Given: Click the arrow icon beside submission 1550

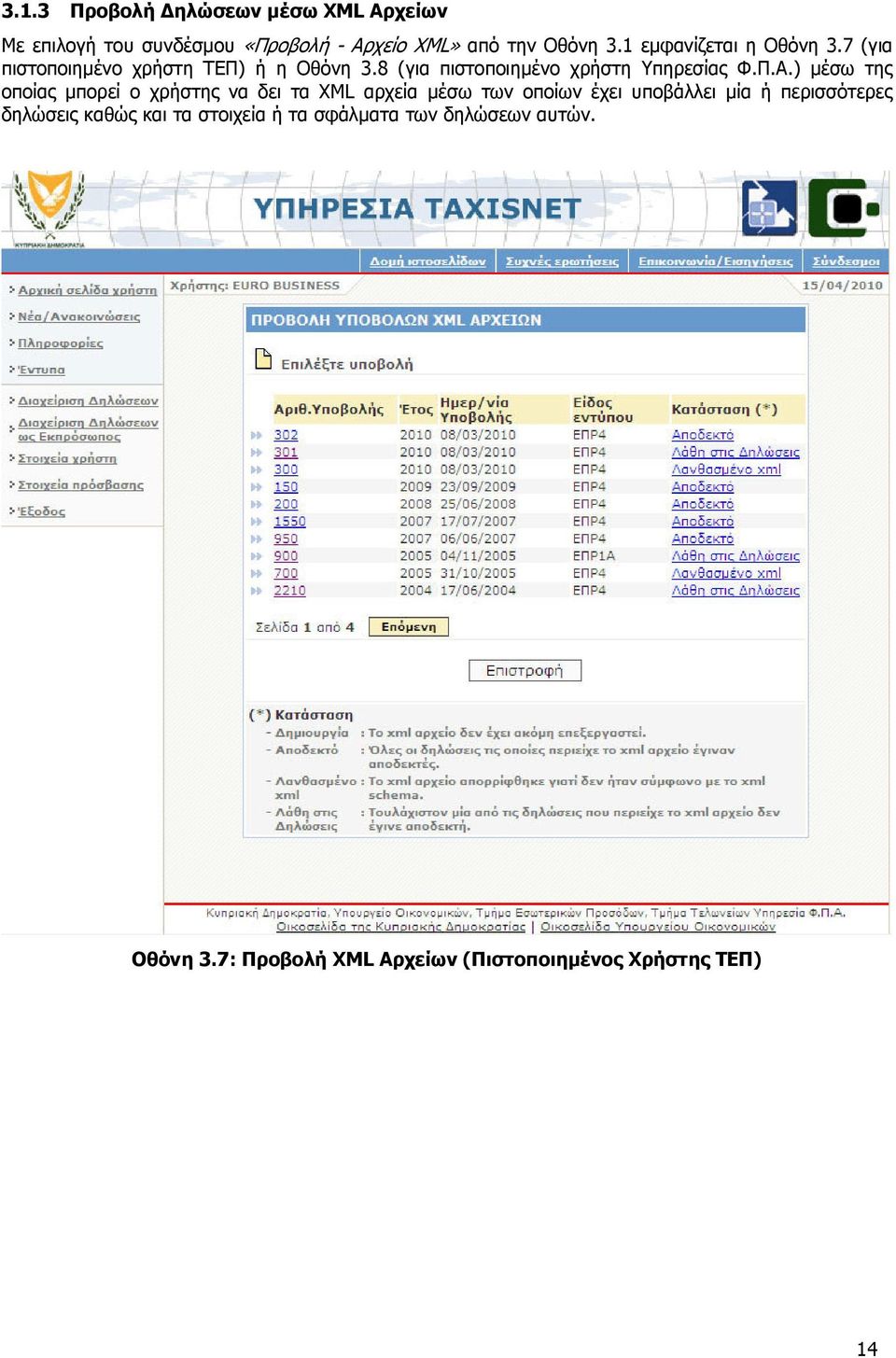Looking at the screenshot, I should (x=257, y=522).
